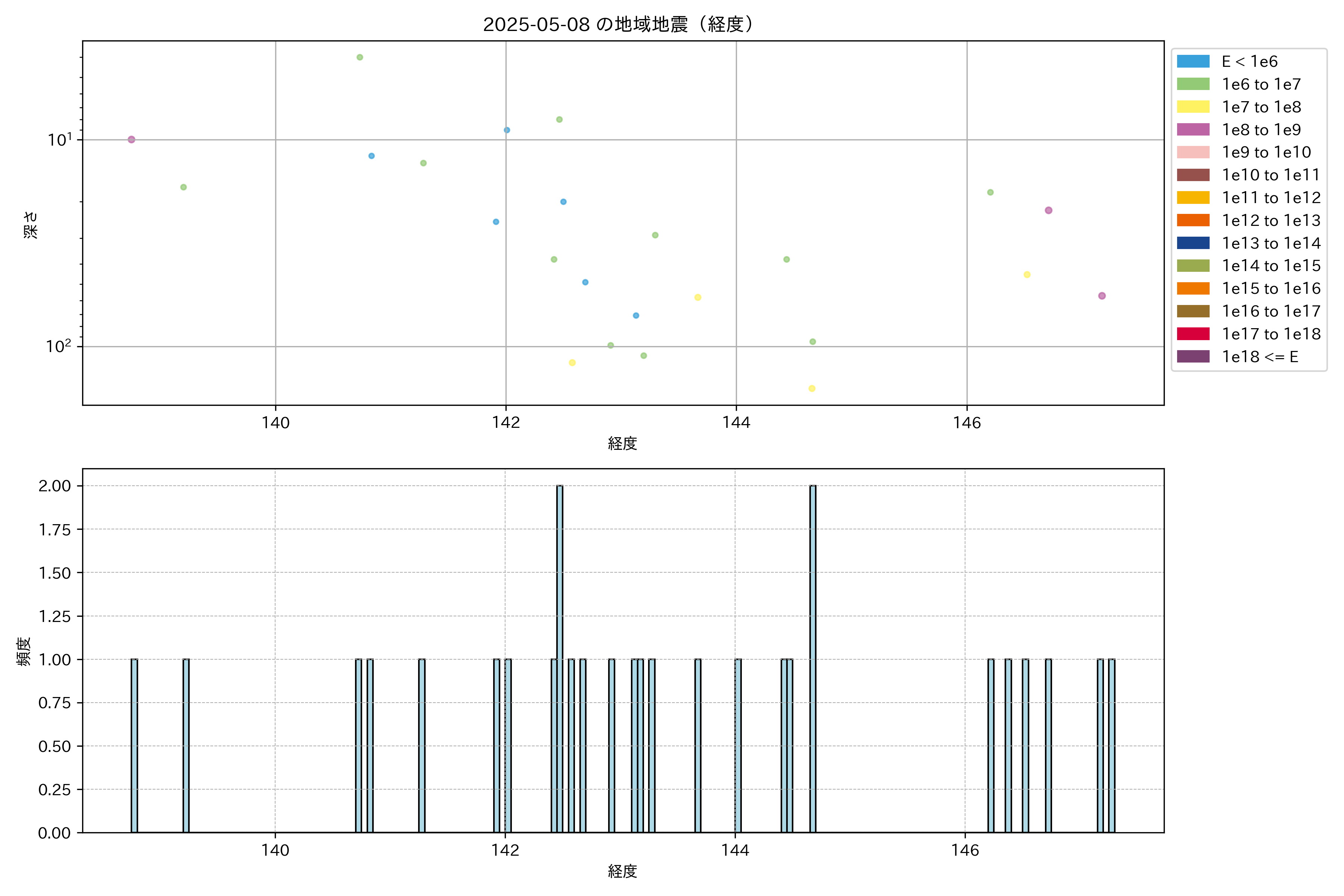
Task: Click the magenta point at depth 10 far left
Action: 131,139
